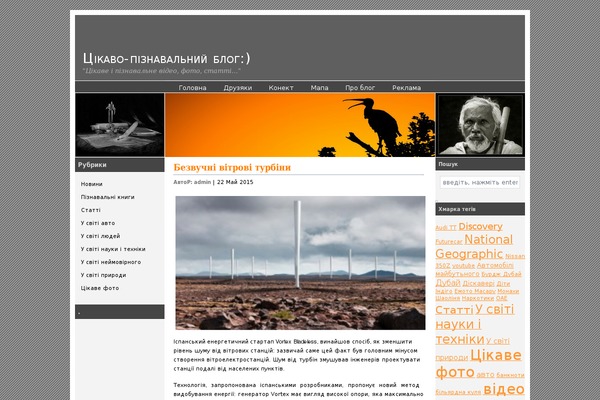Open У світі природи in Рубрики sidebar

click(103, 275)
